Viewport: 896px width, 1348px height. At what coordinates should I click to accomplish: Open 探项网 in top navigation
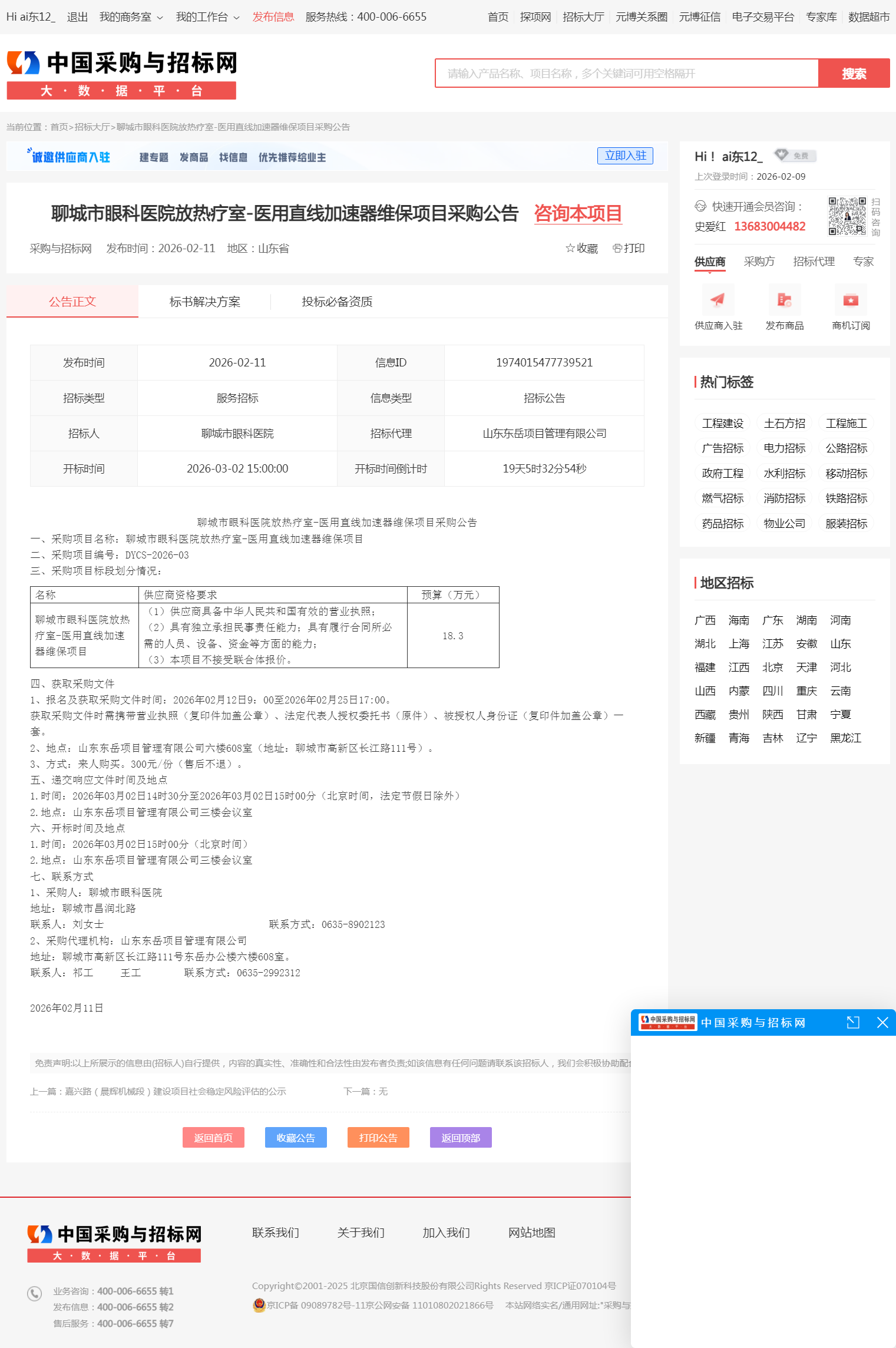(x=535, y=17)
